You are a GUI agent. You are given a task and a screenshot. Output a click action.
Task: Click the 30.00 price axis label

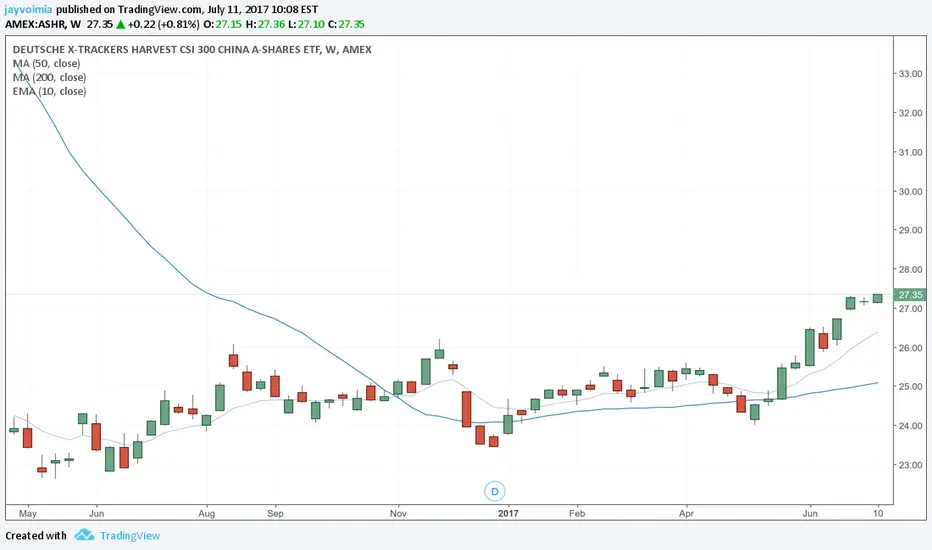coord(910,191)
